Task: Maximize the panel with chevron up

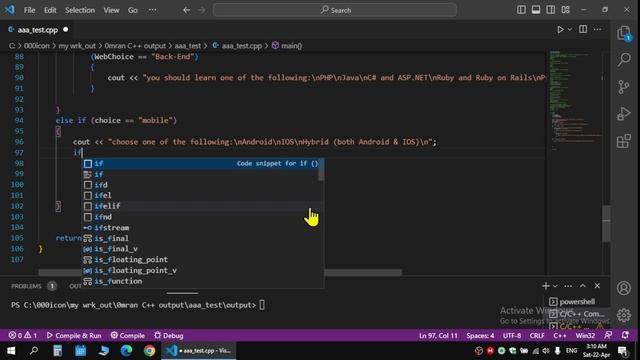Action: (583, 286)
